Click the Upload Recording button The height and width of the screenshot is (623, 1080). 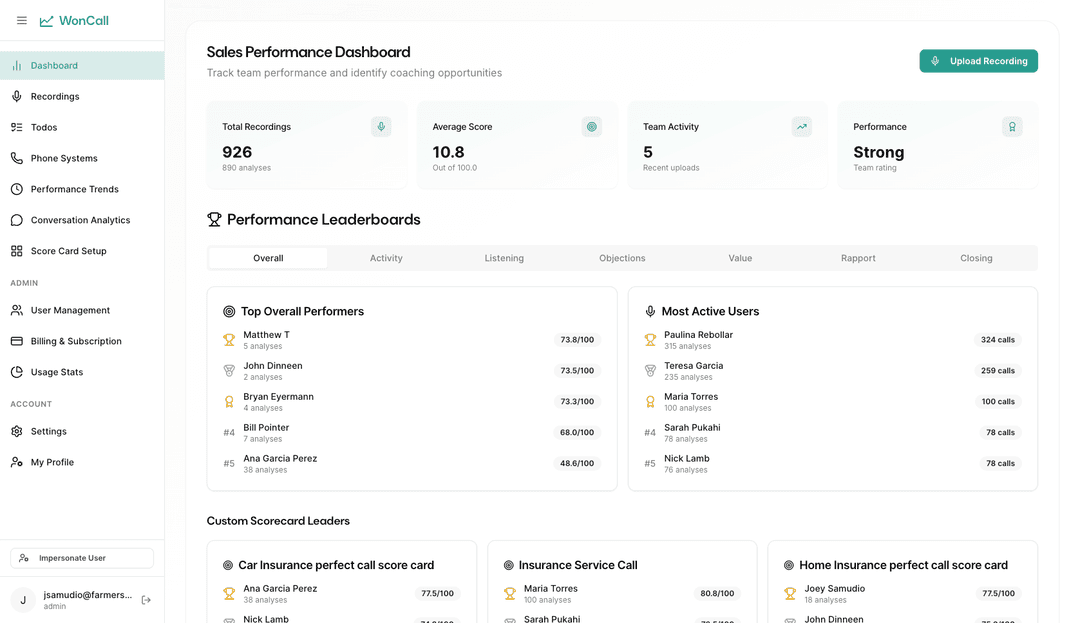978,61
